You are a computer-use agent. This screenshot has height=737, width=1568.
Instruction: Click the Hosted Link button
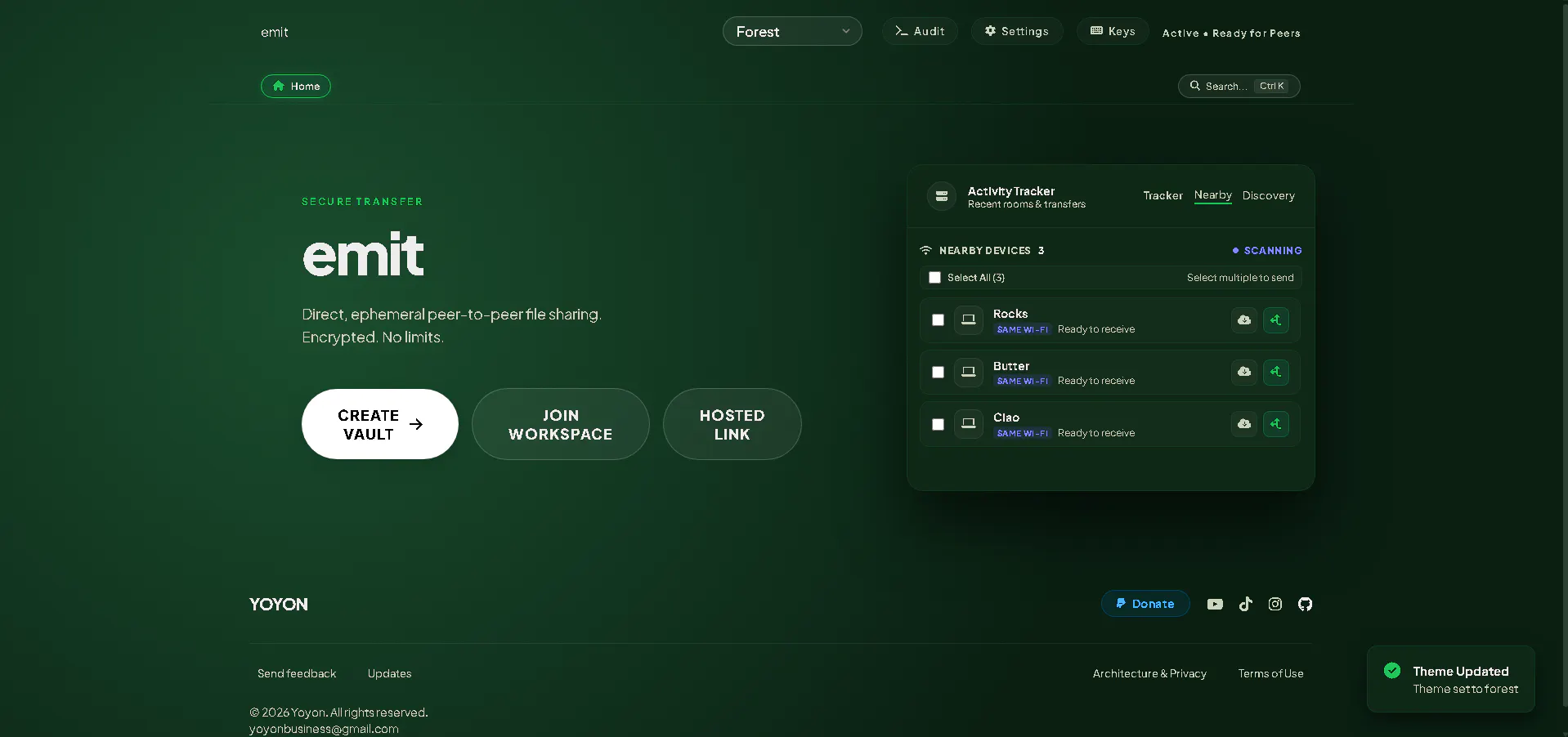click(732, 424)
